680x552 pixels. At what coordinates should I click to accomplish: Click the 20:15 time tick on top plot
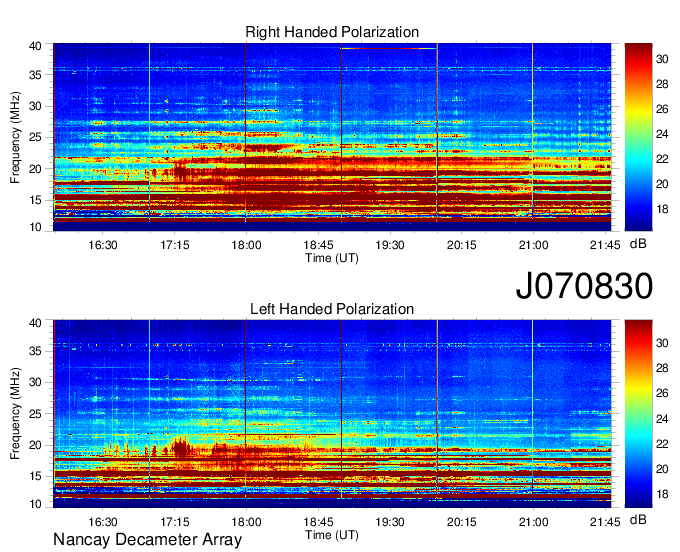[462, 245]
